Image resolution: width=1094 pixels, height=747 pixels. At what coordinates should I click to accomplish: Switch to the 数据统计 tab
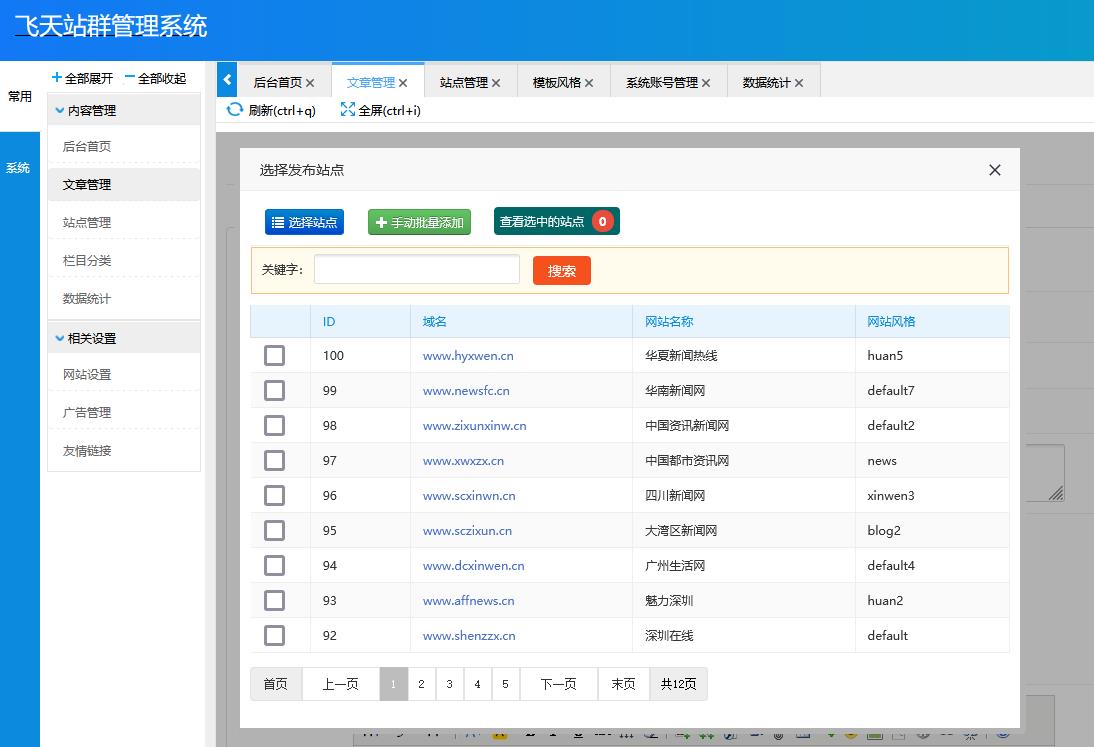[x=767, y=82]
